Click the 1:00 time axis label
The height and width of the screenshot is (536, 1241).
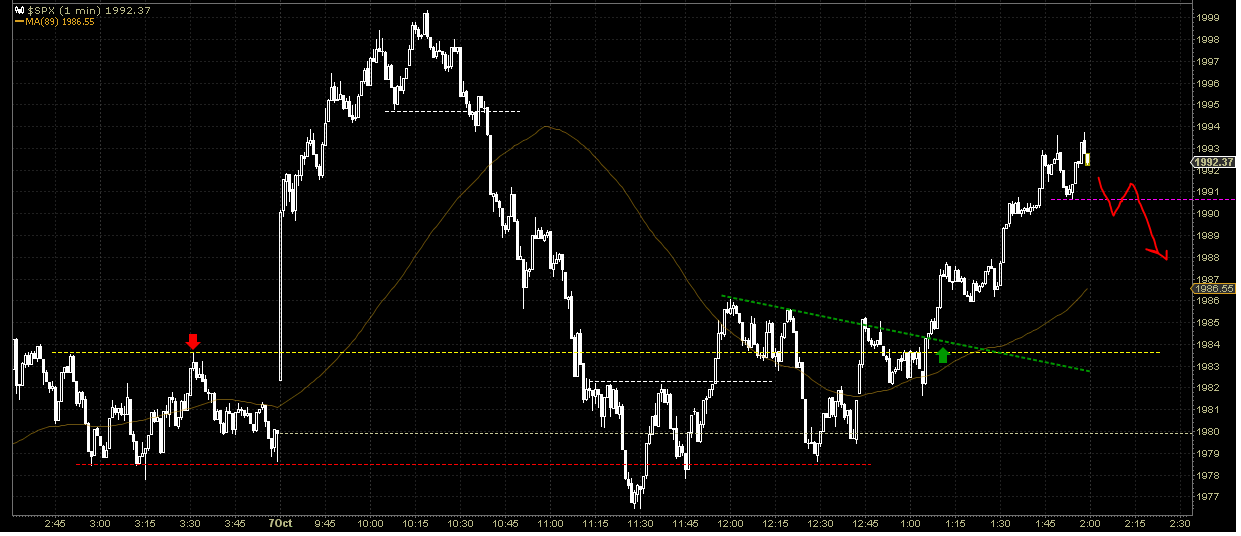910,523
